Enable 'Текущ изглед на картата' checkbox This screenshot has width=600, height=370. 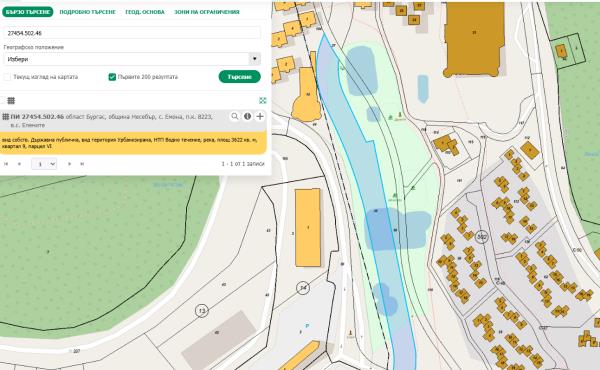point(7,77)
